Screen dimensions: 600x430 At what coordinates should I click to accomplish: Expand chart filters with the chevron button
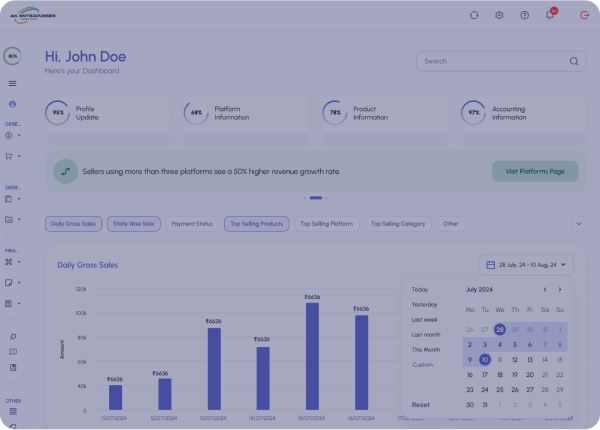click(x=578, y=224)
